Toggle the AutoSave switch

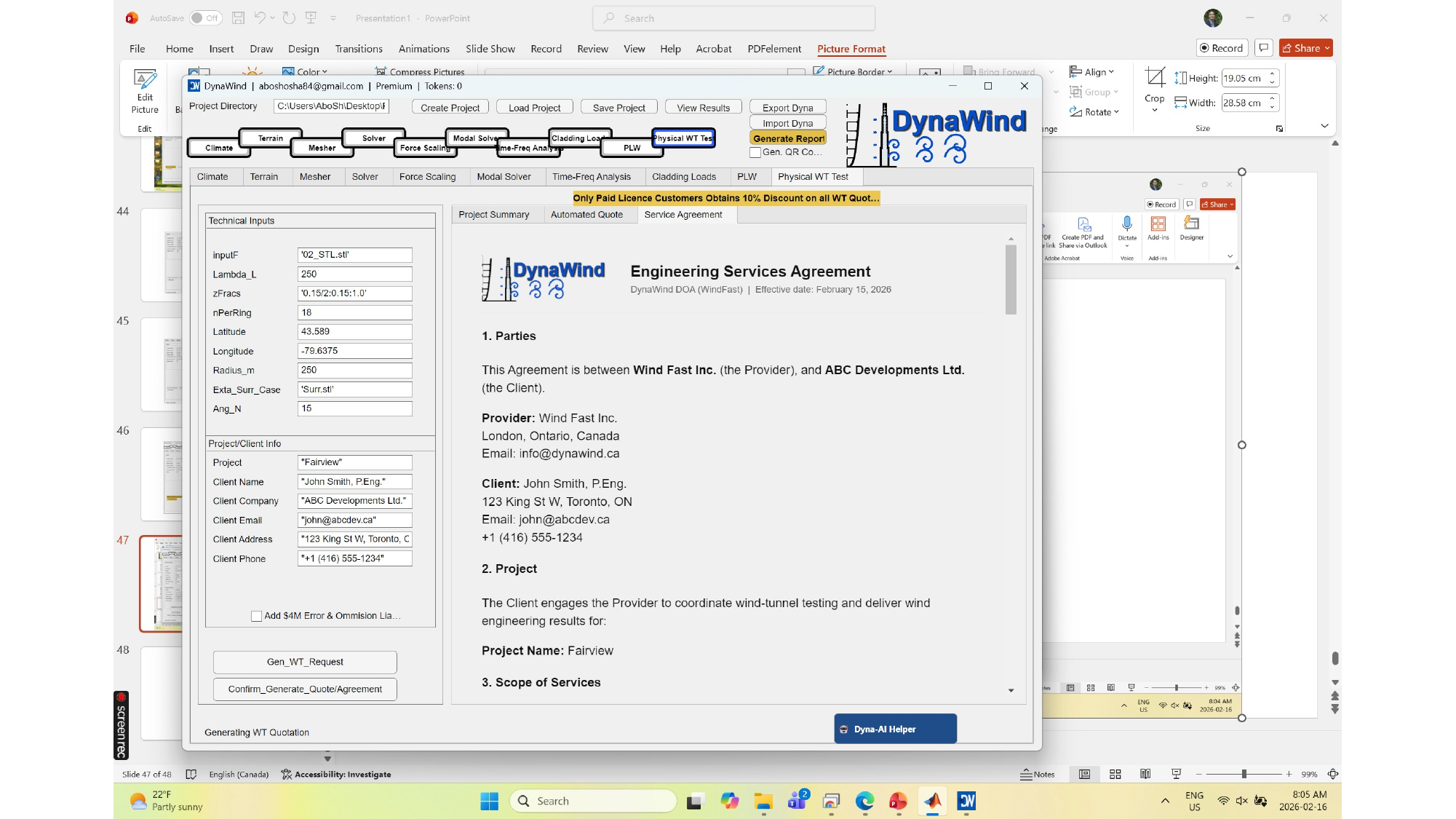tap(205, 17)
